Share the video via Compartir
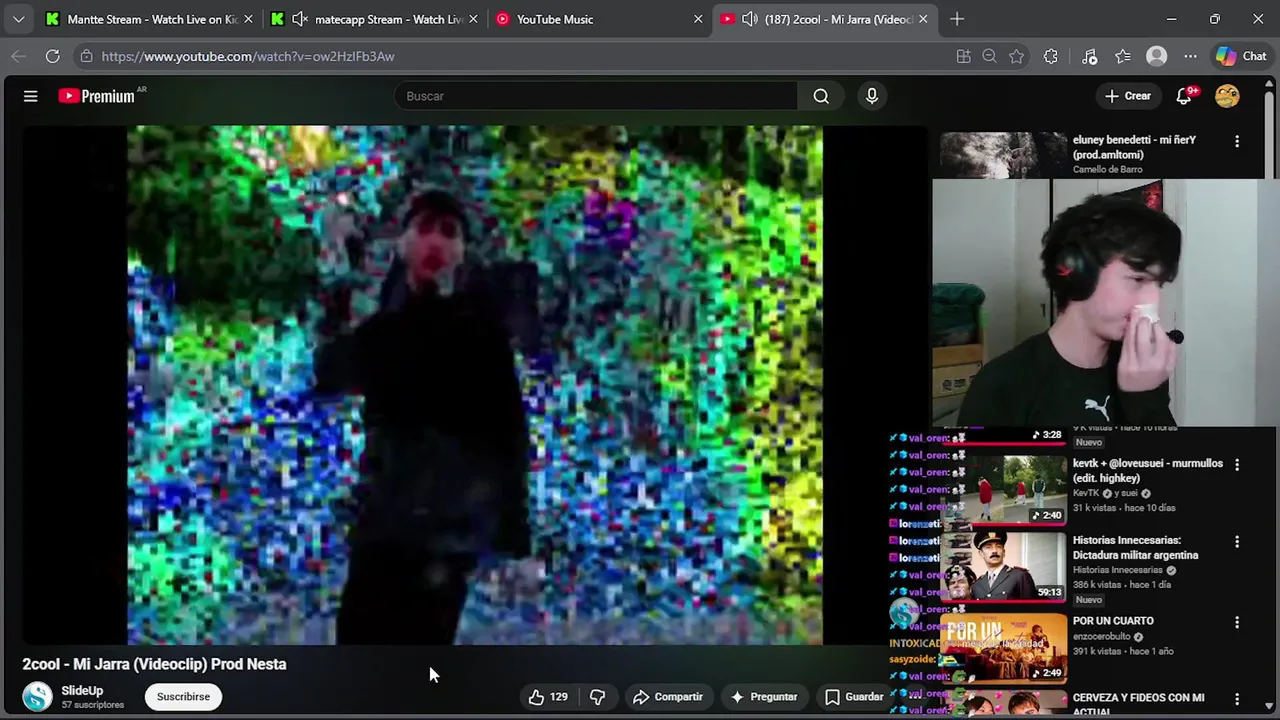Viewport: 1280px width, 720px height. [x=667, y=697]
